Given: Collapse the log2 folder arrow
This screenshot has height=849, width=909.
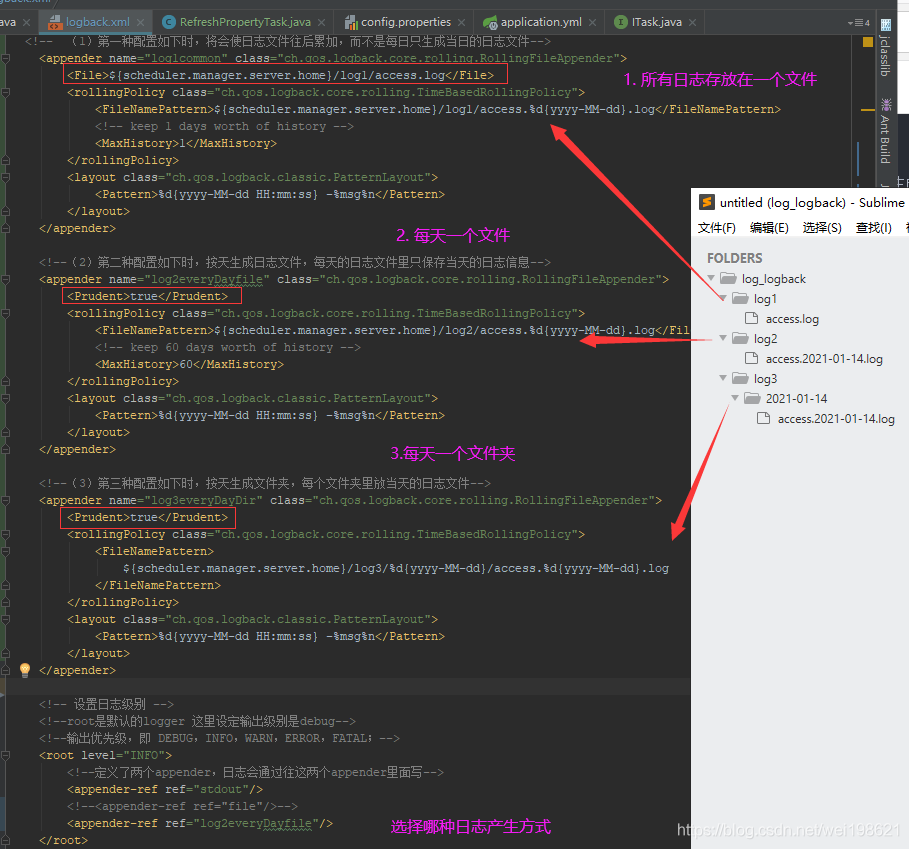Looking at the screenshot, I should [723, 338].
